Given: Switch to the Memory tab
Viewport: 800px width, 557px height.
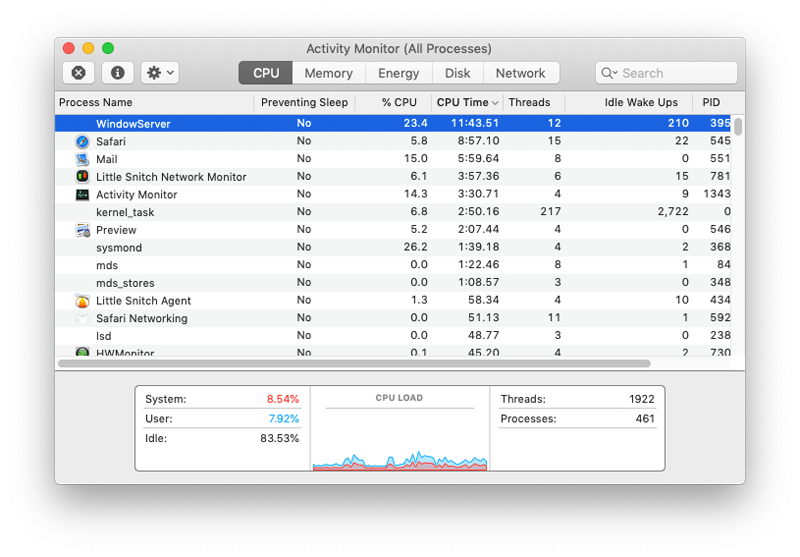Looking at the screenshot, I should [x=329, y=73].
